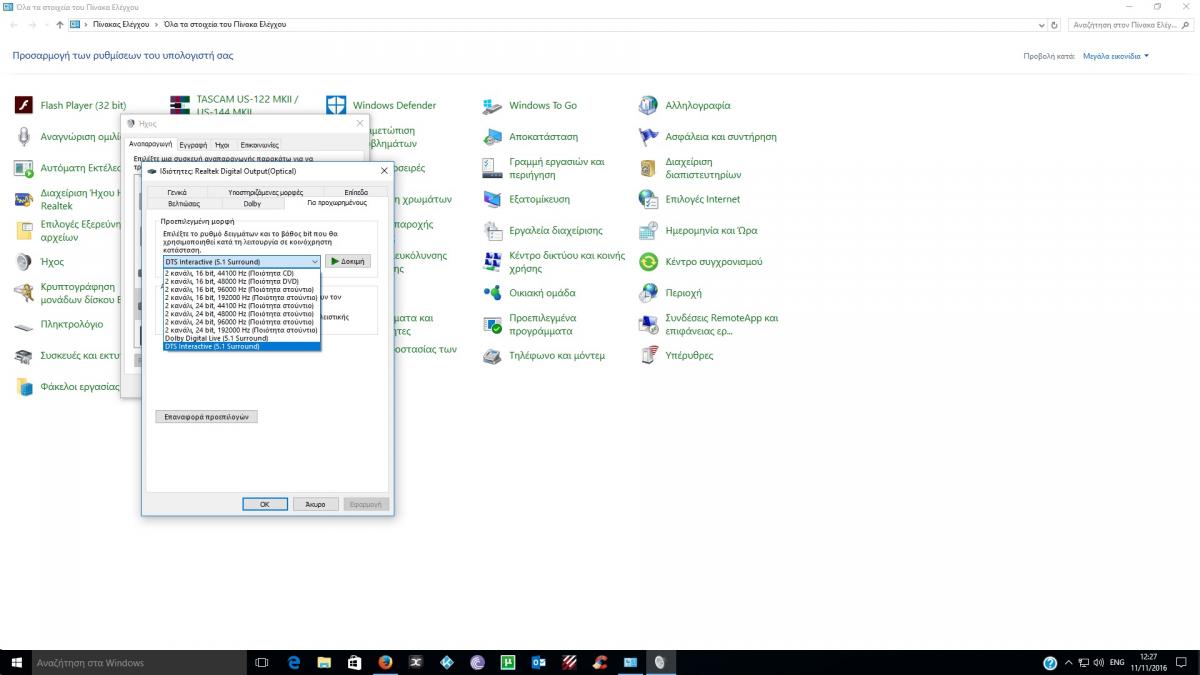
Task: Select highlighted DTS Interactive list entry
Action: (242, 346)
